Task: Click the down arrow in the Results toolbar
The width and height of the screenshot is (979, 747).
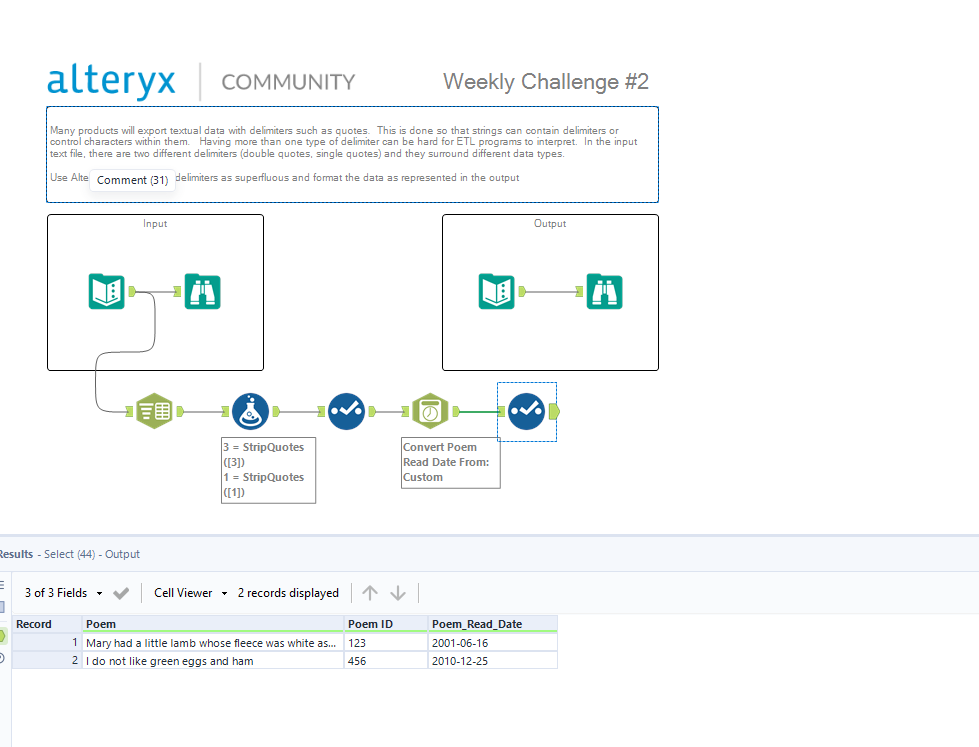Action: coord(398,592)
